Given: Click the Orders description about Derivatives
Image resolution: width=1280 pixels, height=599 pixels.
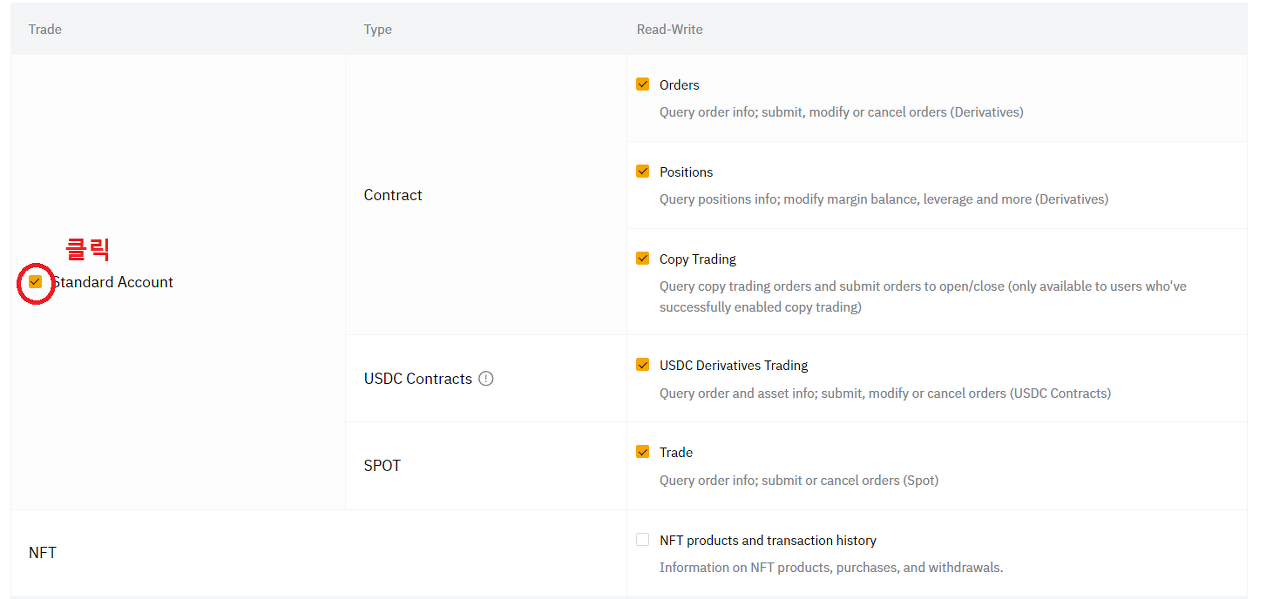Looking at the screenshot, I should 841,112.
